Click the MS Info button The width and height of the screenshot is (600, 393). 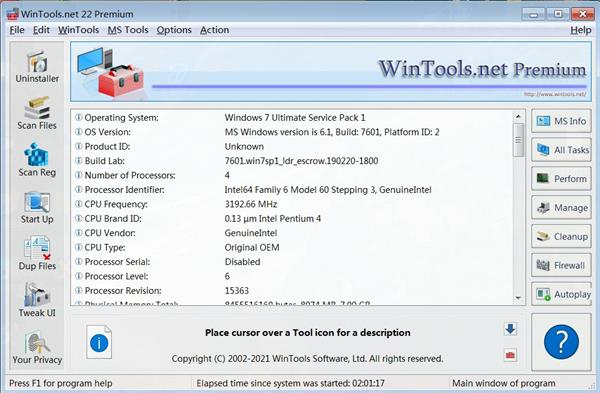561,121
